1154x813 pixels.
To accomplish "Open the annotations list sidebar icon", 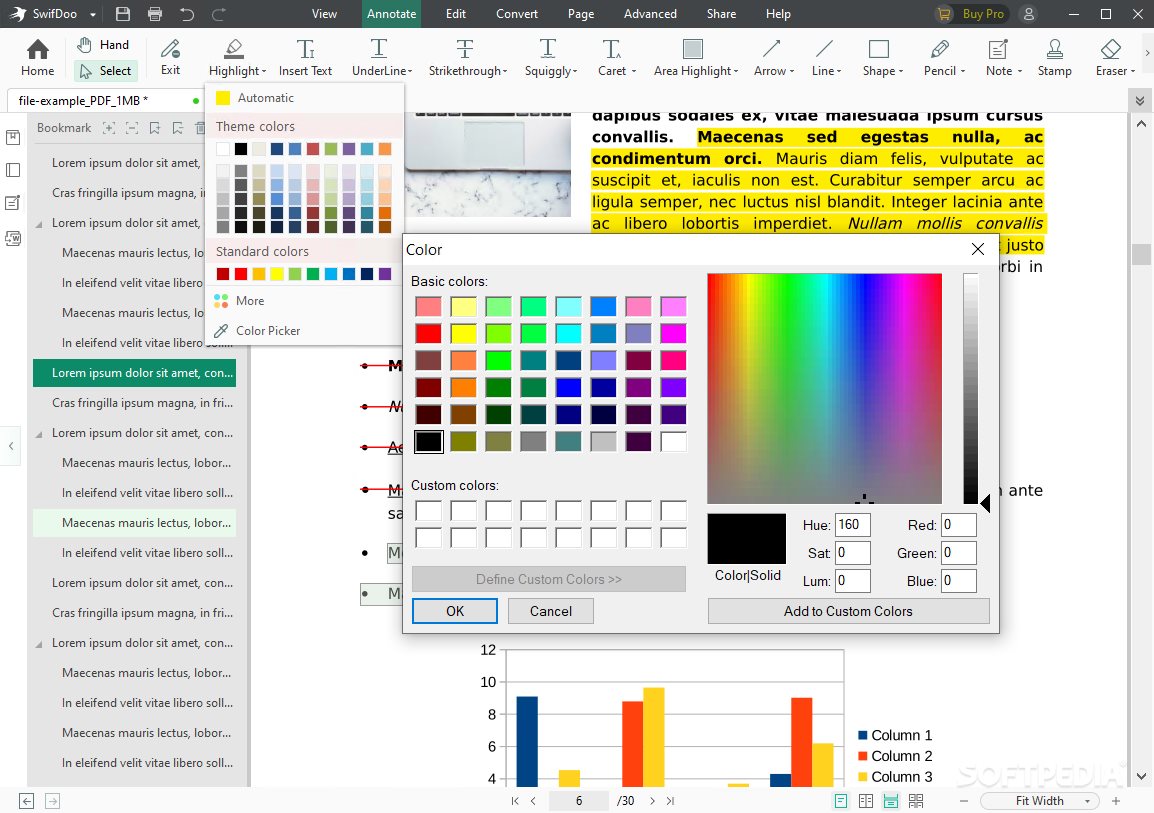I will pos(13,203).
